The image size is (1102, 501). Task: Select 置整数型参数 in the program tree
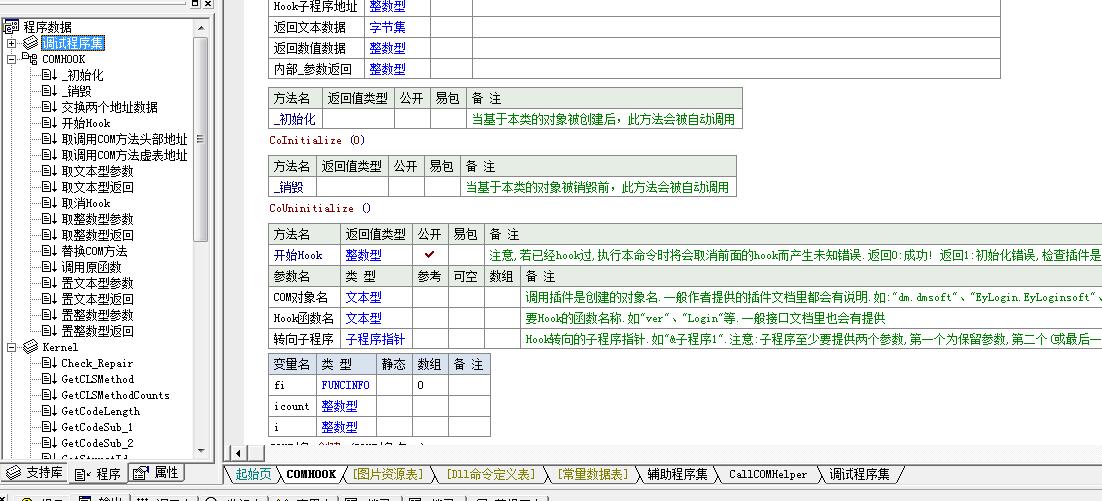point(97,315)
